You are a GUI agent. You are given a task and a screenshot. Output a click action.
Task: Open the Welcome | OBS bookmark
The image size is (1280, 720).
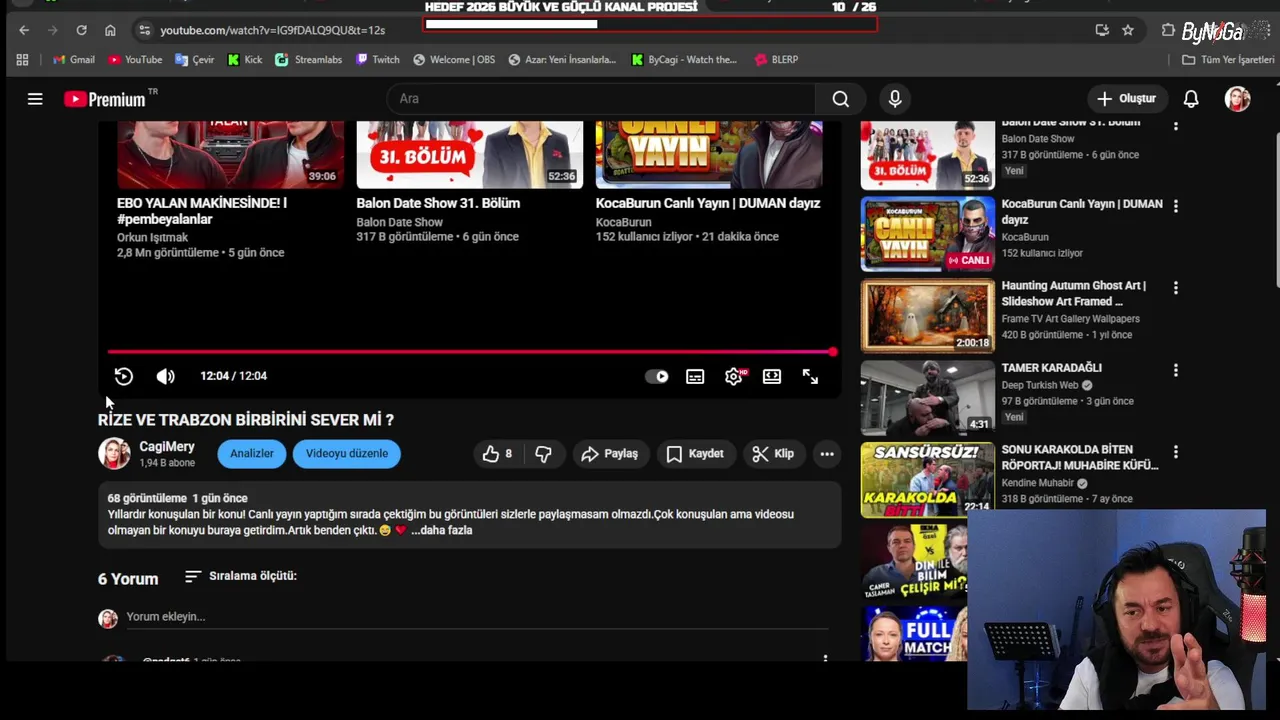(453, 60)
